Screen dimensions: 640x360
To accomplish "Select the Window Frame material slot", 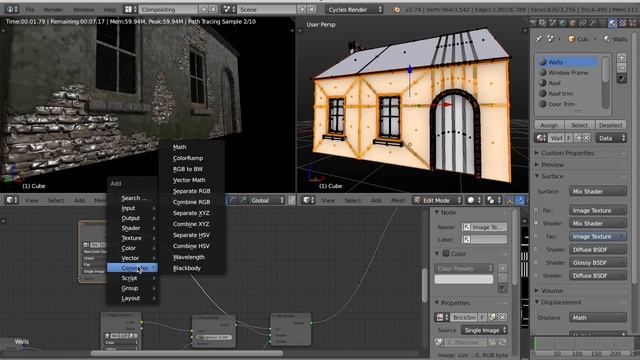I will tap(567, 73).
